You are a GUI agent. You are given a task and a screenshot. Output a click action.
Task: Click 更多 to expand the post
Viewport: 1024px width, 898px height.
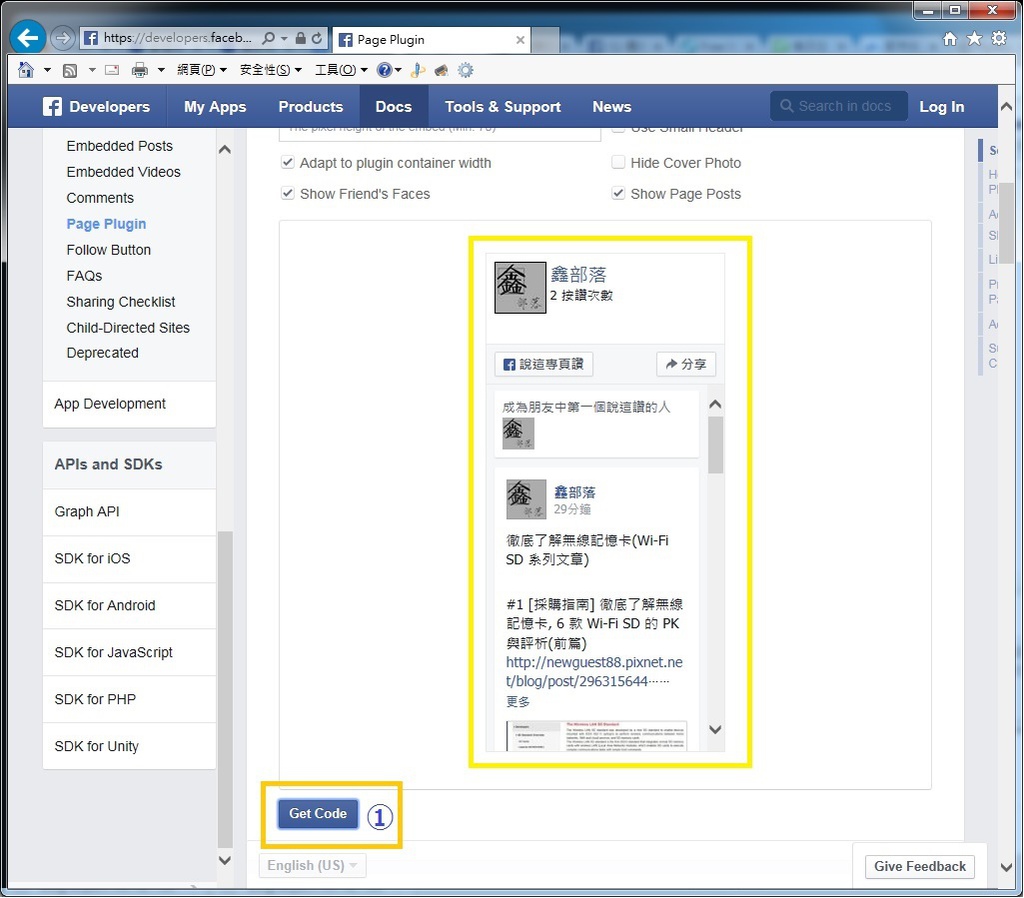518,701
